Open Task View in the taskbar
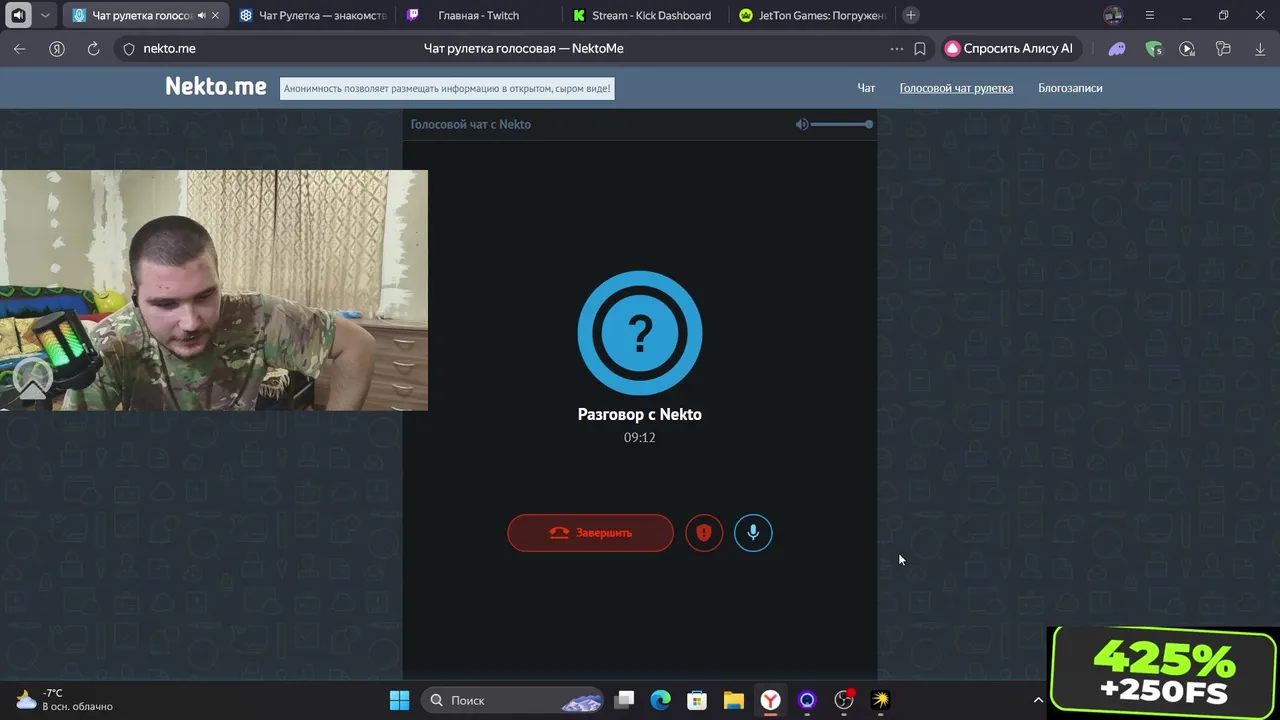 [624, 700]
